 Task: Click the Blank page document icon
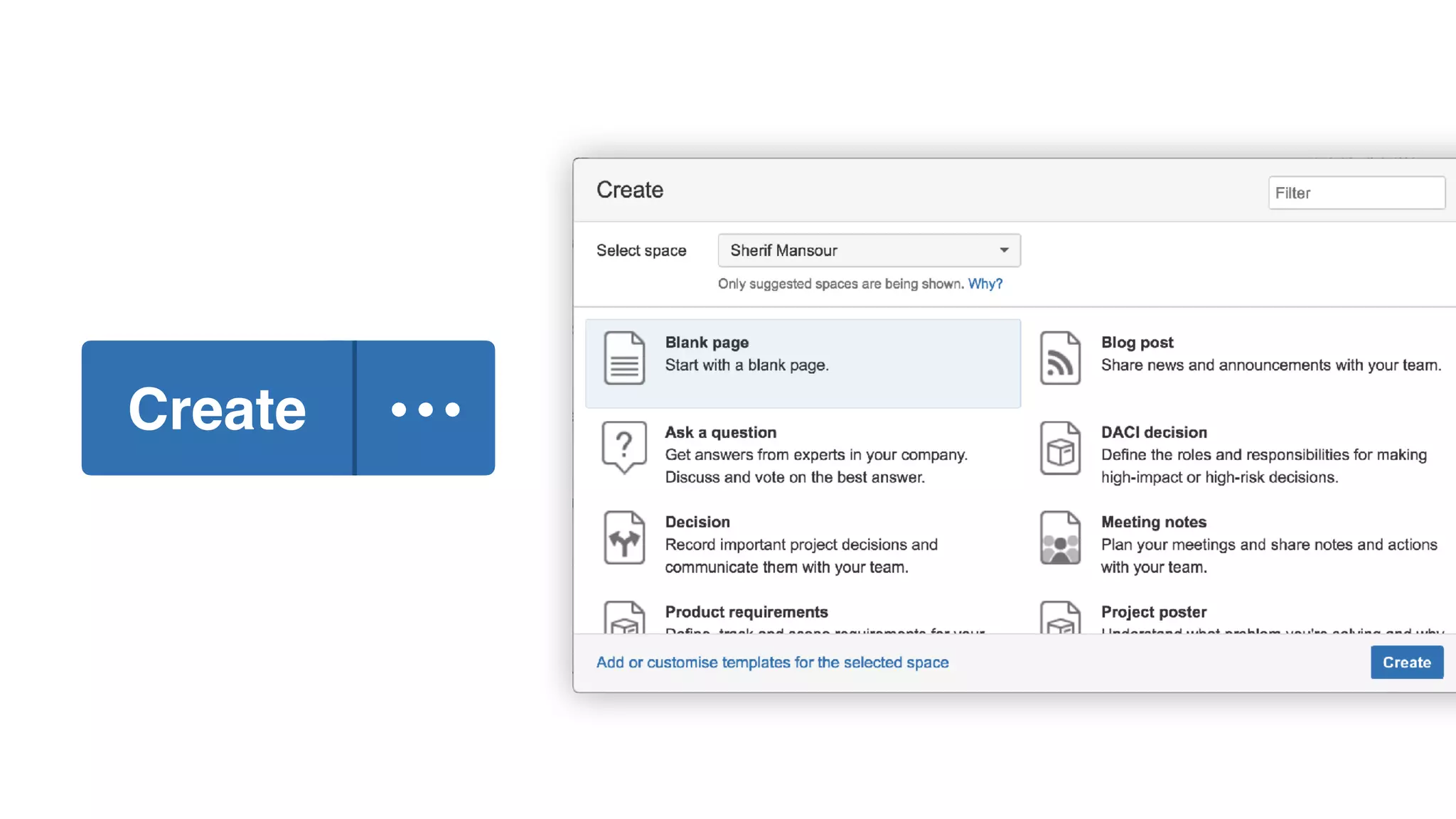click(624, 358)
